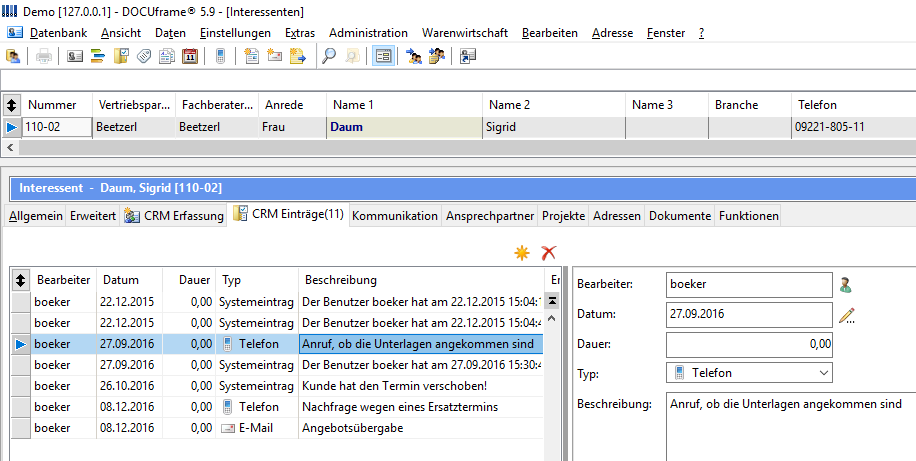Click the entries list scroll-up arrow
Screen dimensions: 916x461
[552, 320]
